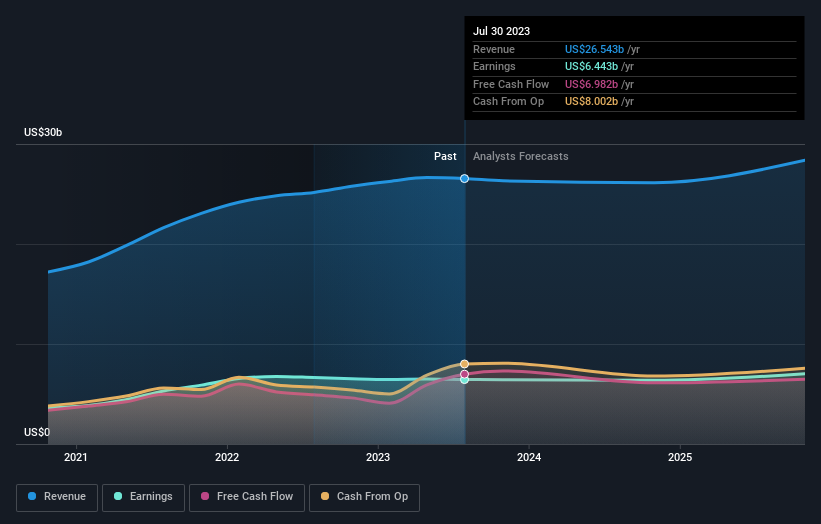Click the US$30b axis label
The image size is (821, 524).
[43, 132]
